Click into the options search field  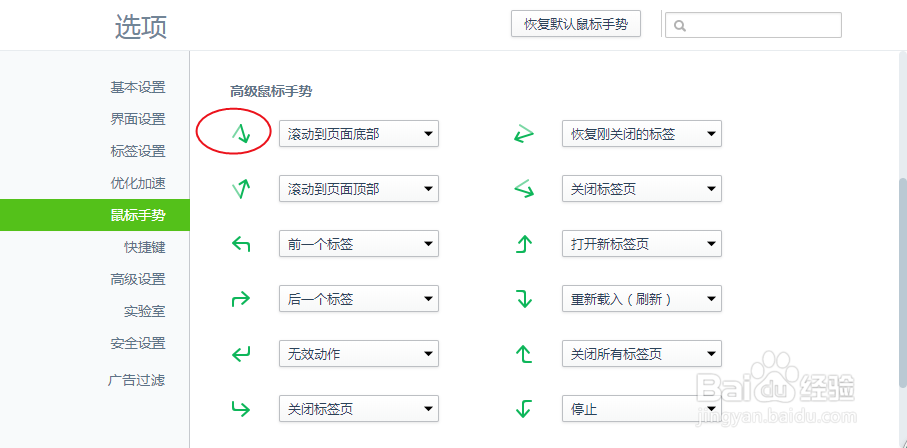point(762,25)
